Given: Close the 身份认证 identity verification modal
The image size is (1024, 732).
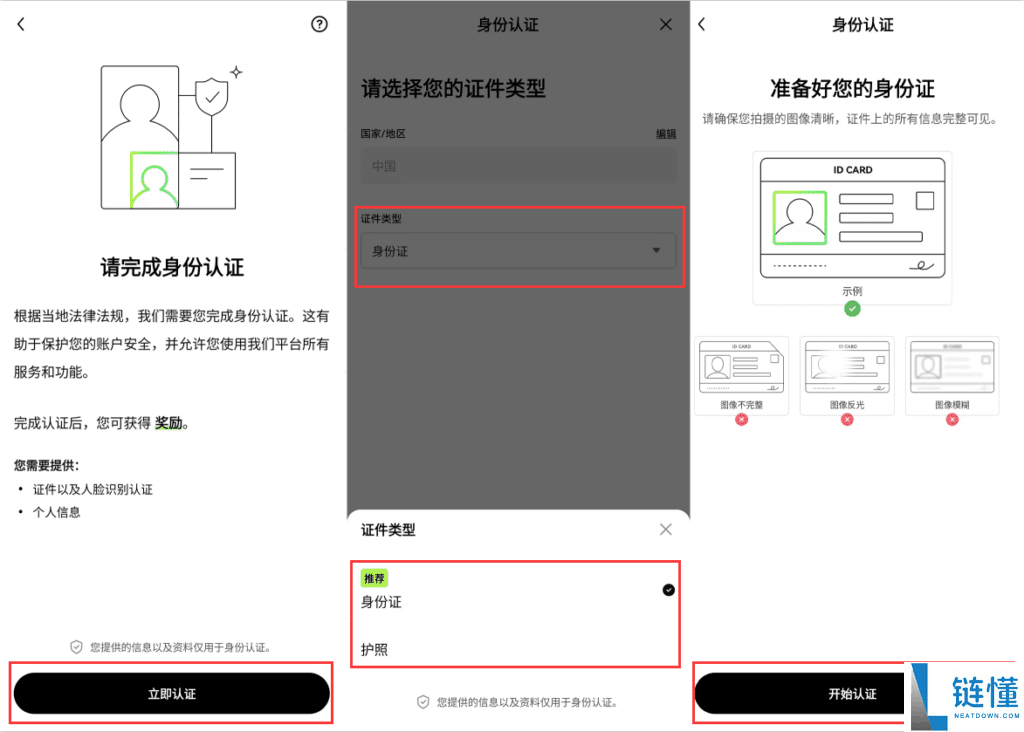Looking at the screenshot, I should (665, 24).
